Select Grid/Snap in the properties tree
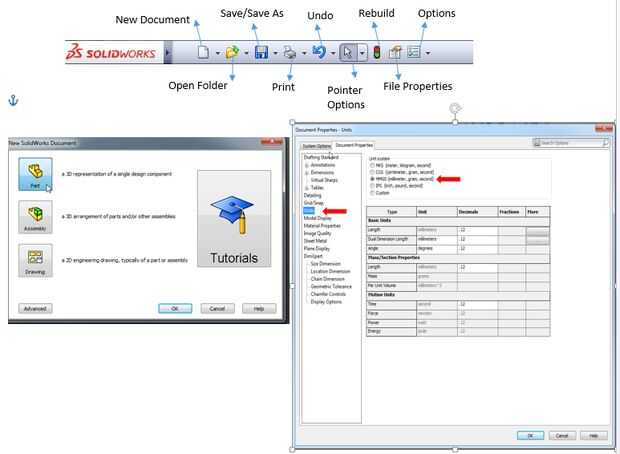 click(x=314, y=203)
